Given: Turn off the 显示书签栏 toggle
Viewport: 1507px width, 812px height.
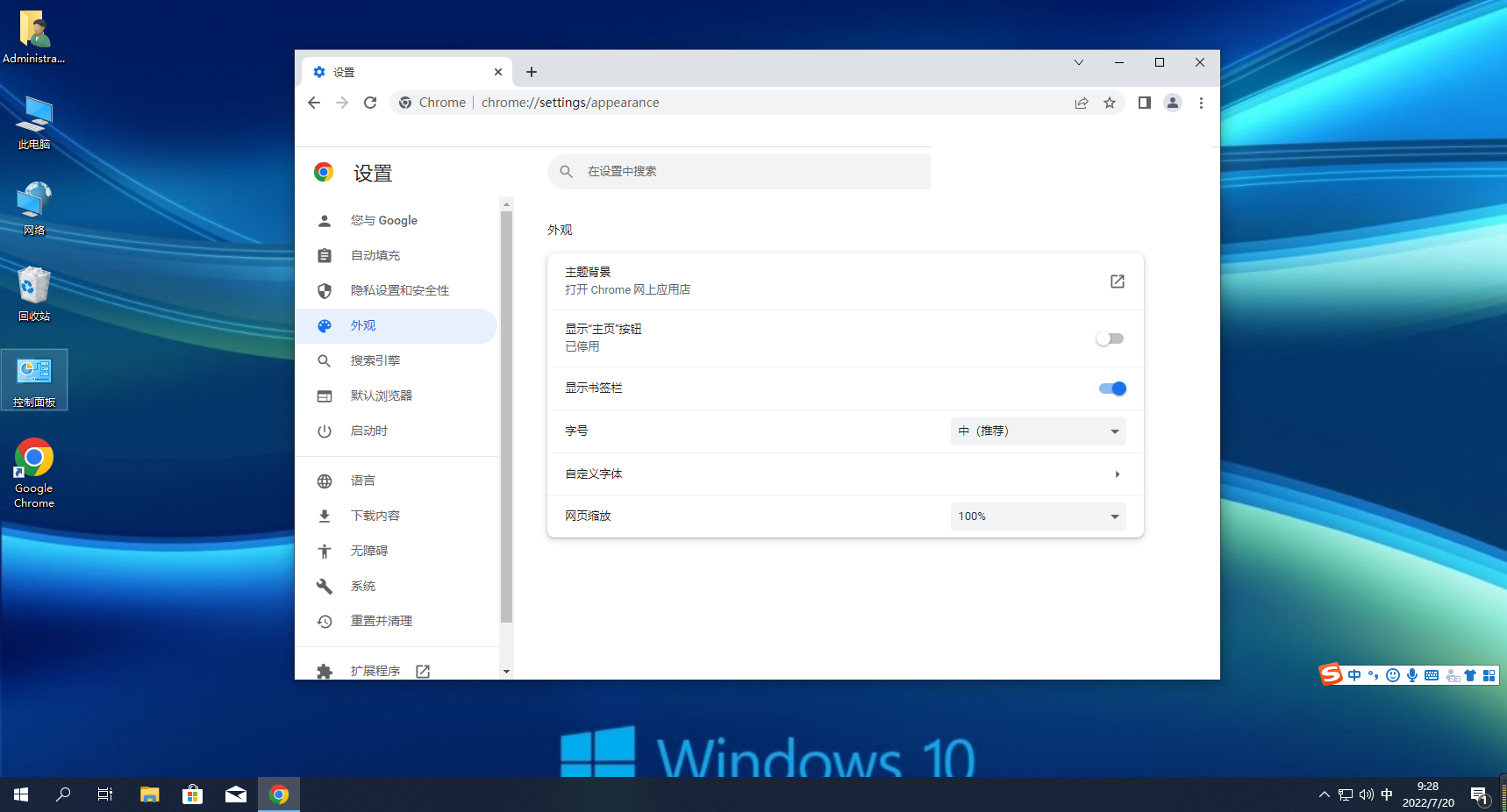Looking at the screenshot, I should click(x=1111, y=388).
